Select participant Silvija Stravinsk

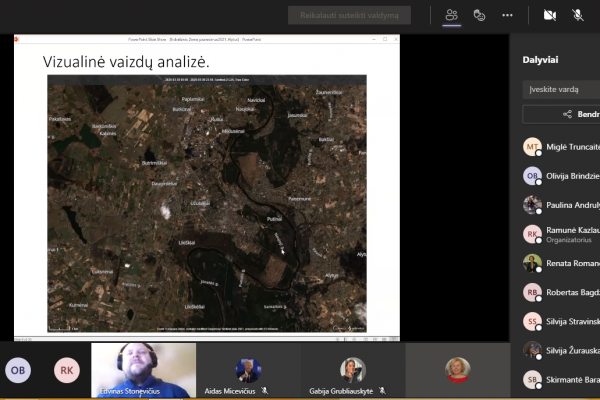click(561, 322)
